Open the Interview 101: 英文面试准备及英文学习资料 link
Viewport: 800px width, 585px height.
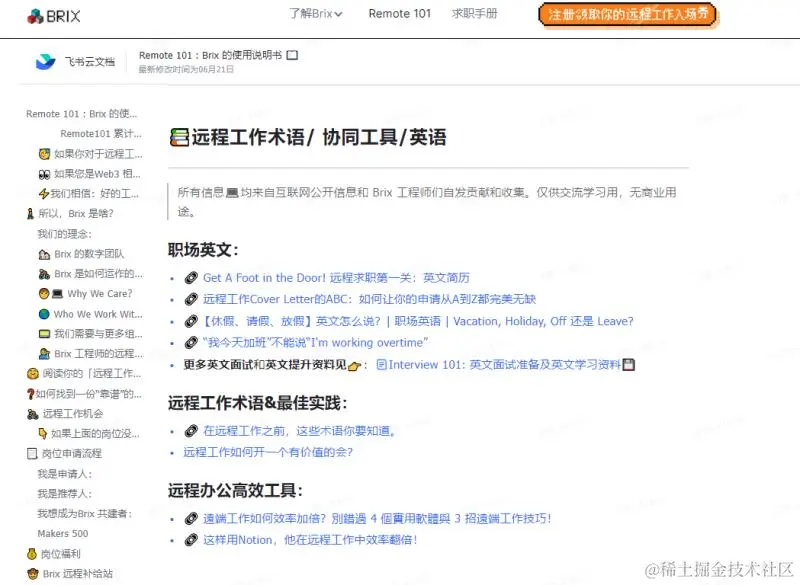tap(499, 365)
